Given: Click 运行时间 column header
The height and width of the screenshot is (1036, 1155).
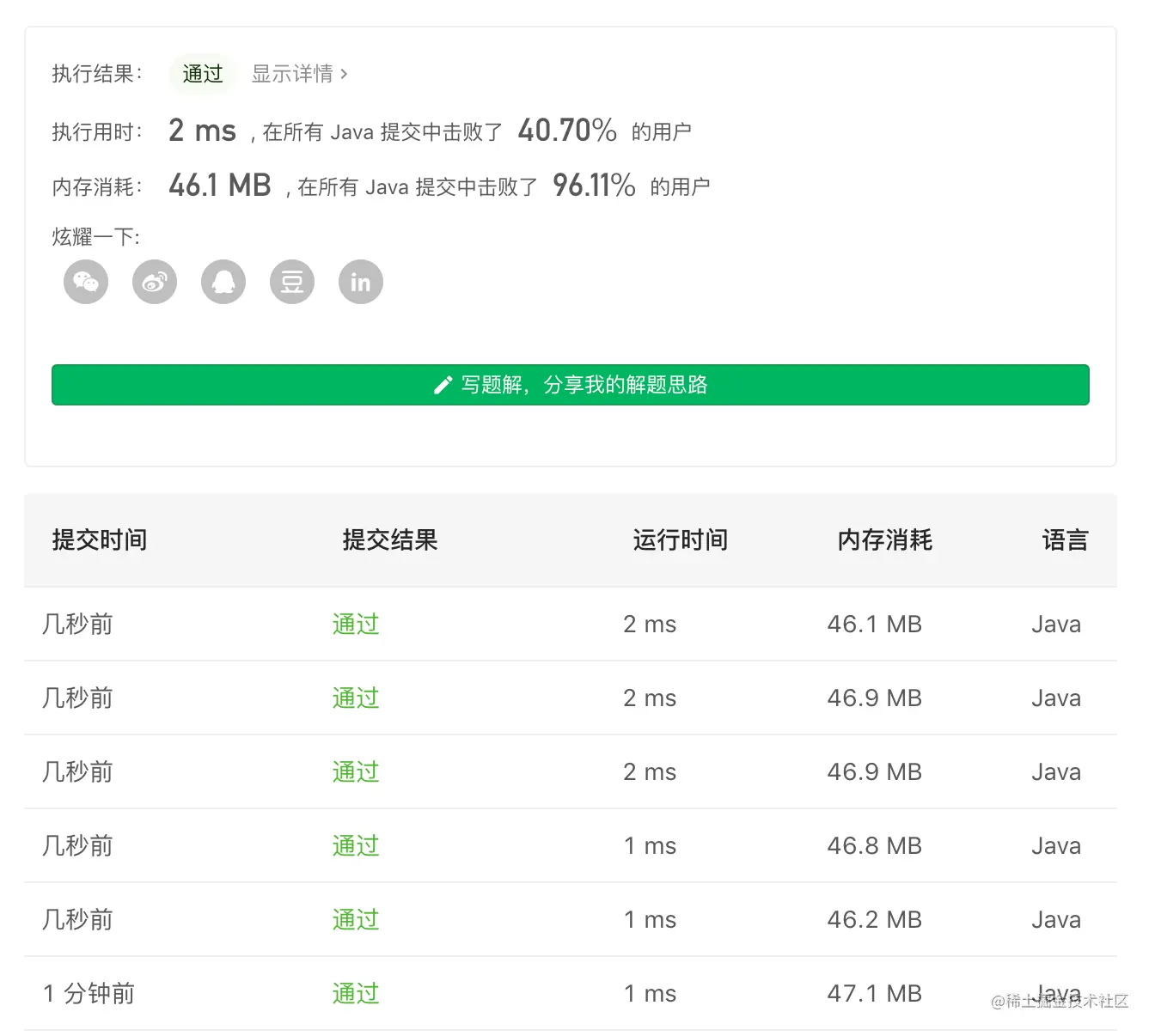Looking at the screenshot, I should click(x=681, y=540).
